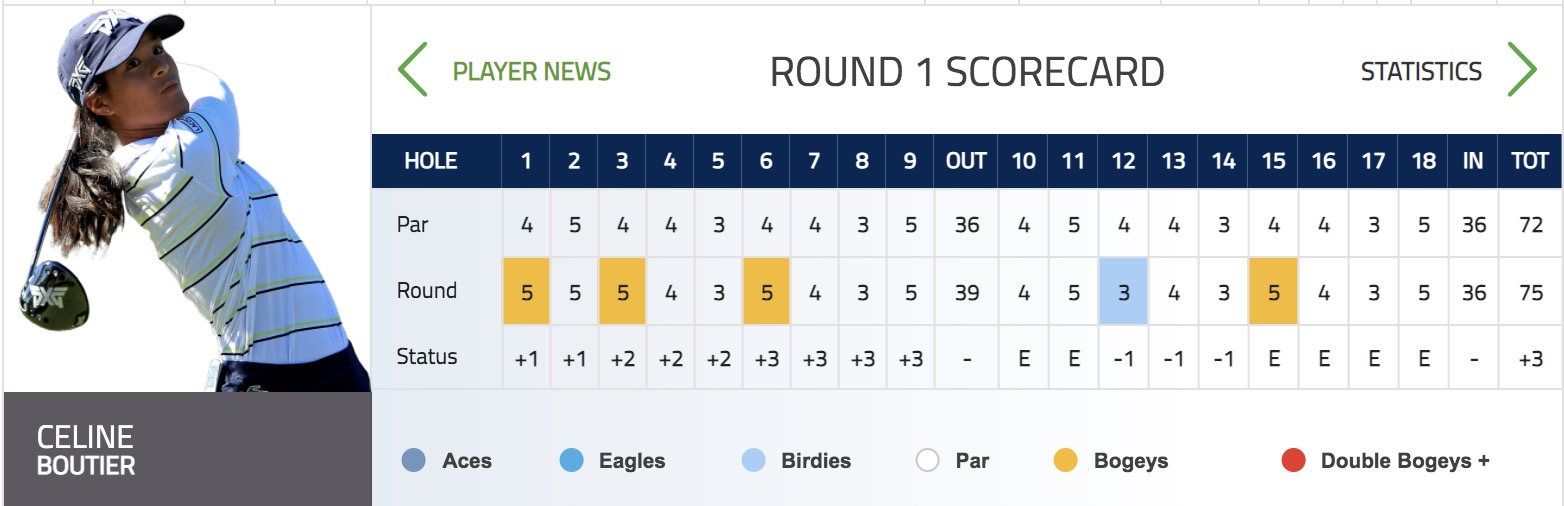Click the TOT column header

click(1530, 161)
